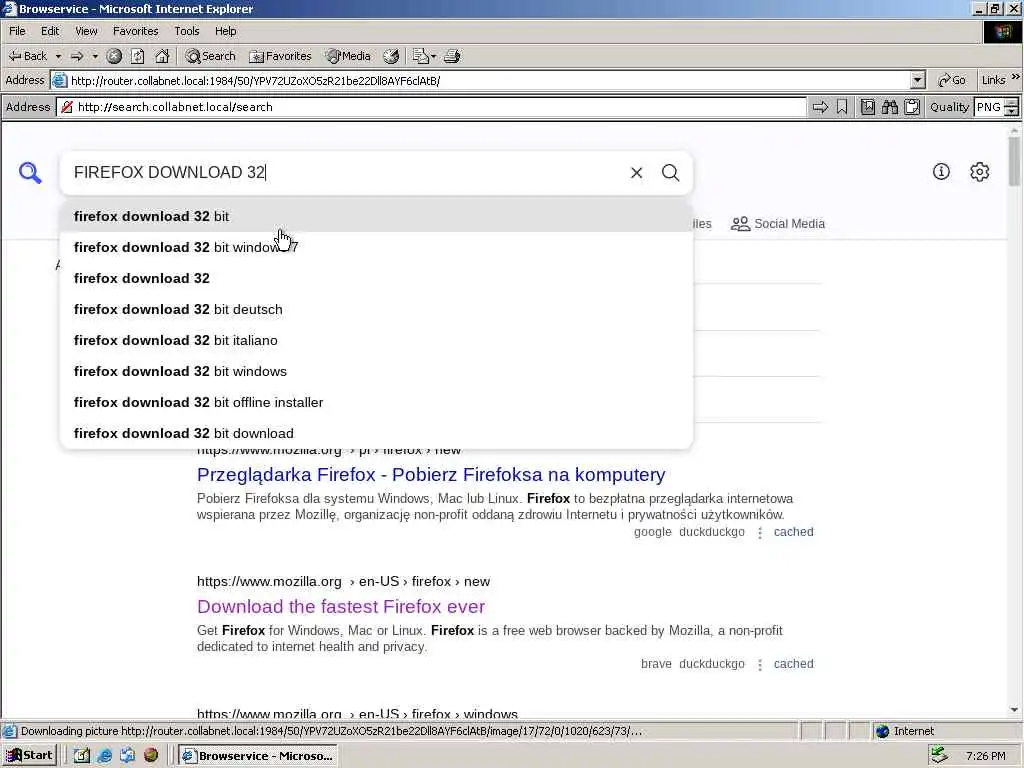Open the Tools menu
Image resolution: width=1024 pixels, height=768 pixels.
coord(186,31)
